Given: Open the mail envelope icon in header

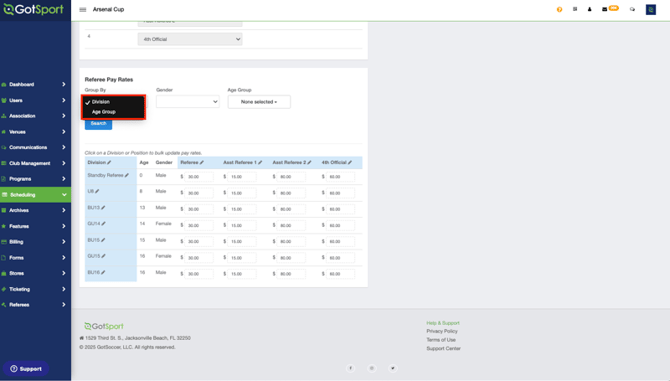Looking at the screenshot, I should click(x=604, y=9).
